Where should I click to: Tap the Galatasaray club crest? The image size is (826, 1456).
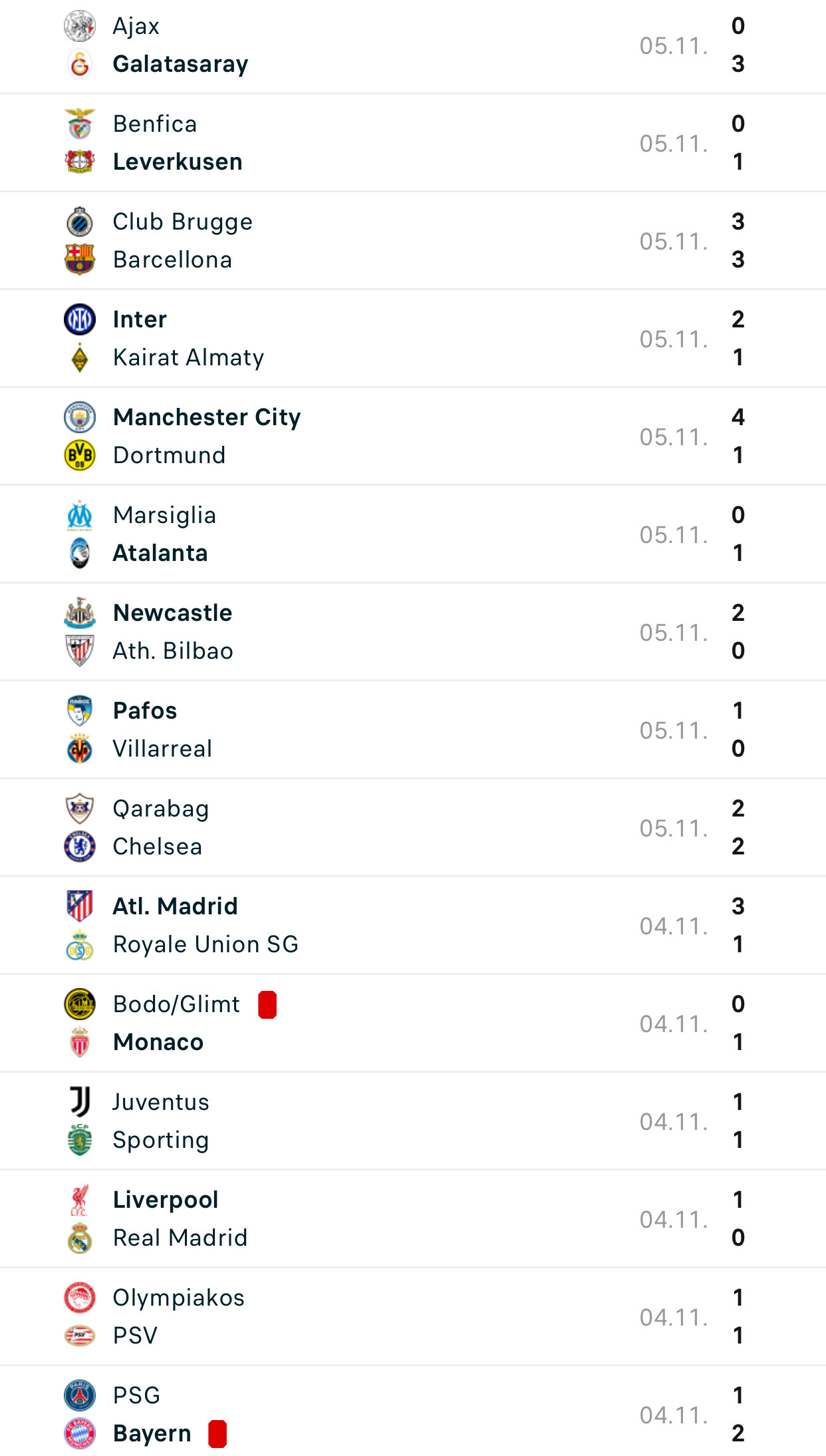[x=80, y=65]
